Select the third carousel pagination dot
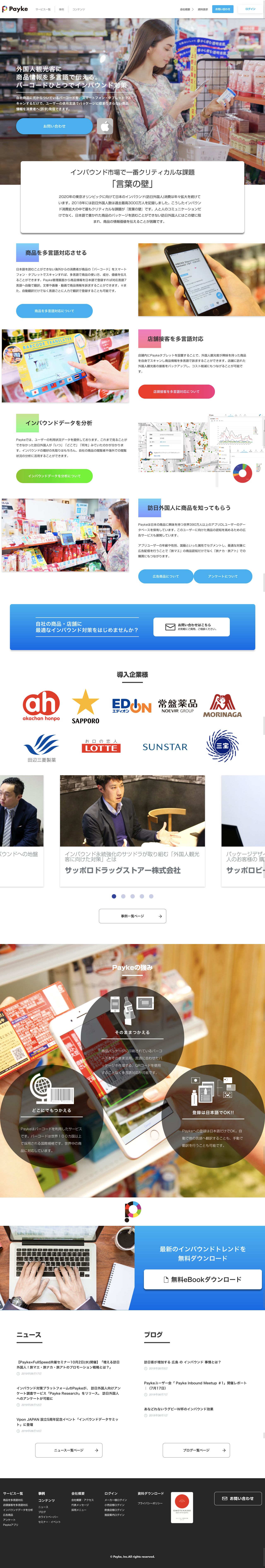The image size is (265, 1568). [133, 896]
